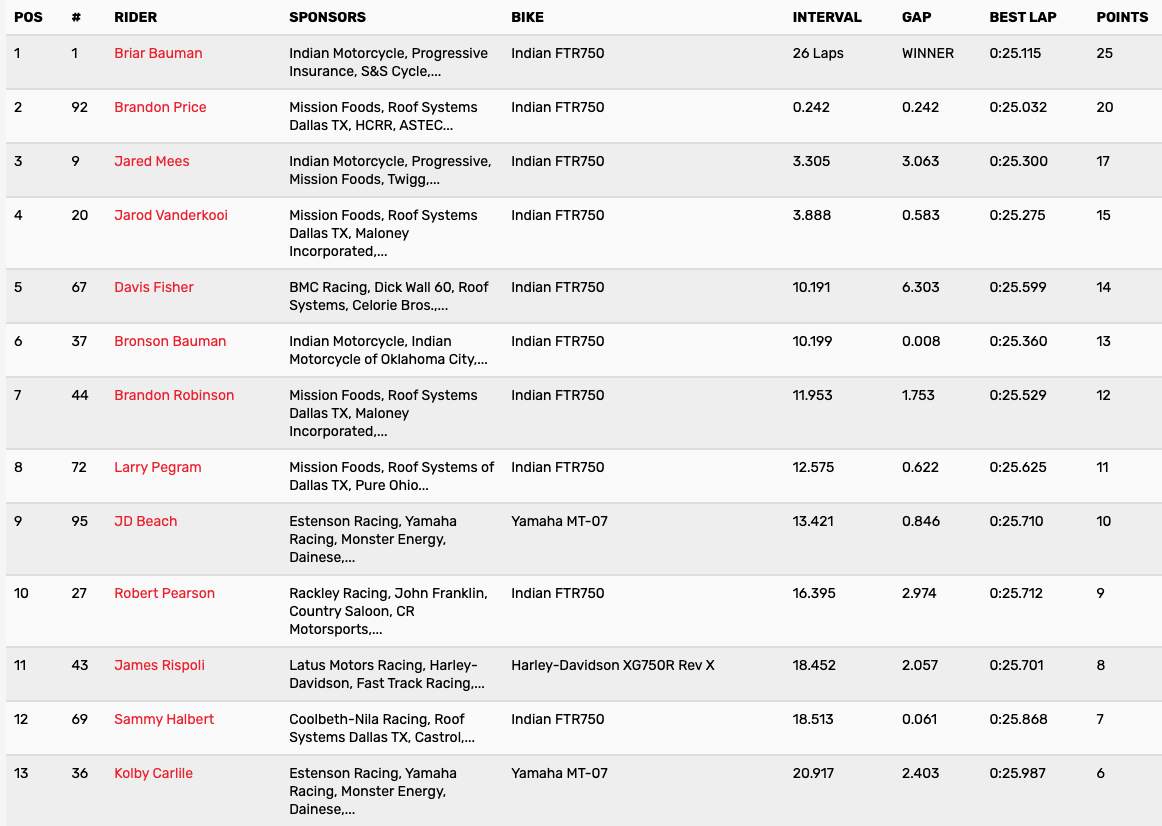The image size is (1162, 826).
Task: Click the POINTS column header
Action: pos(1122,17)
